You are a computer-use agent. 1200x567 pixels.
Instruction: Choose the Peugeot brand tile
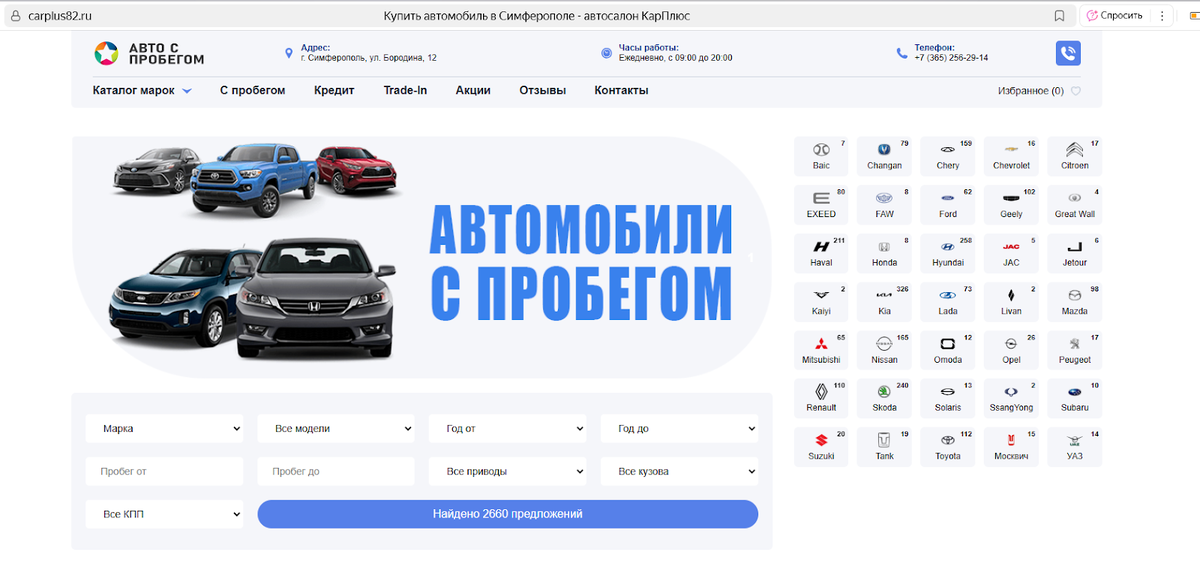(1074, 350)
